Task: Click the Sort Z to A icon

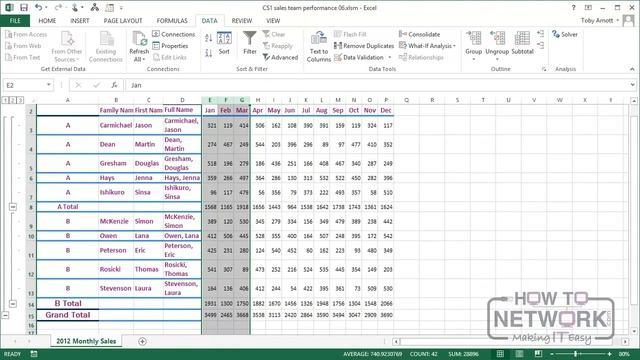Action: coord(209,53)
